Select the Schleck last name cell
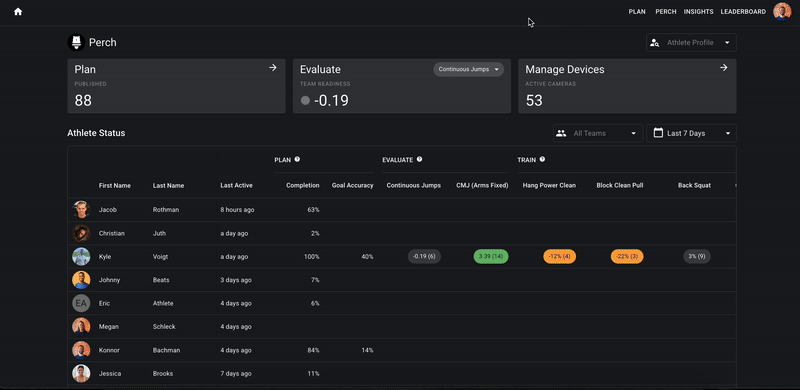 [163, 327]
